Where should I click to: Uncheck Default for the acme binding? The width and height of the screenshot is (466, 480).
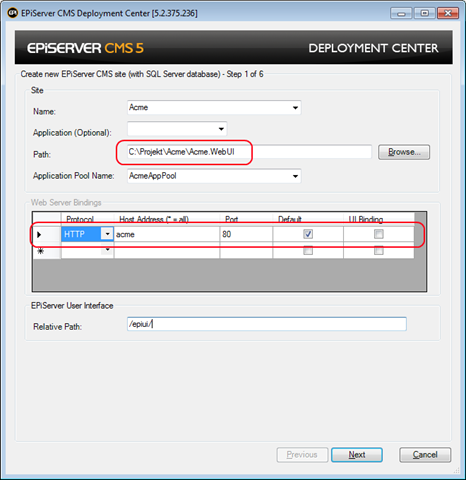click(308, 234)
